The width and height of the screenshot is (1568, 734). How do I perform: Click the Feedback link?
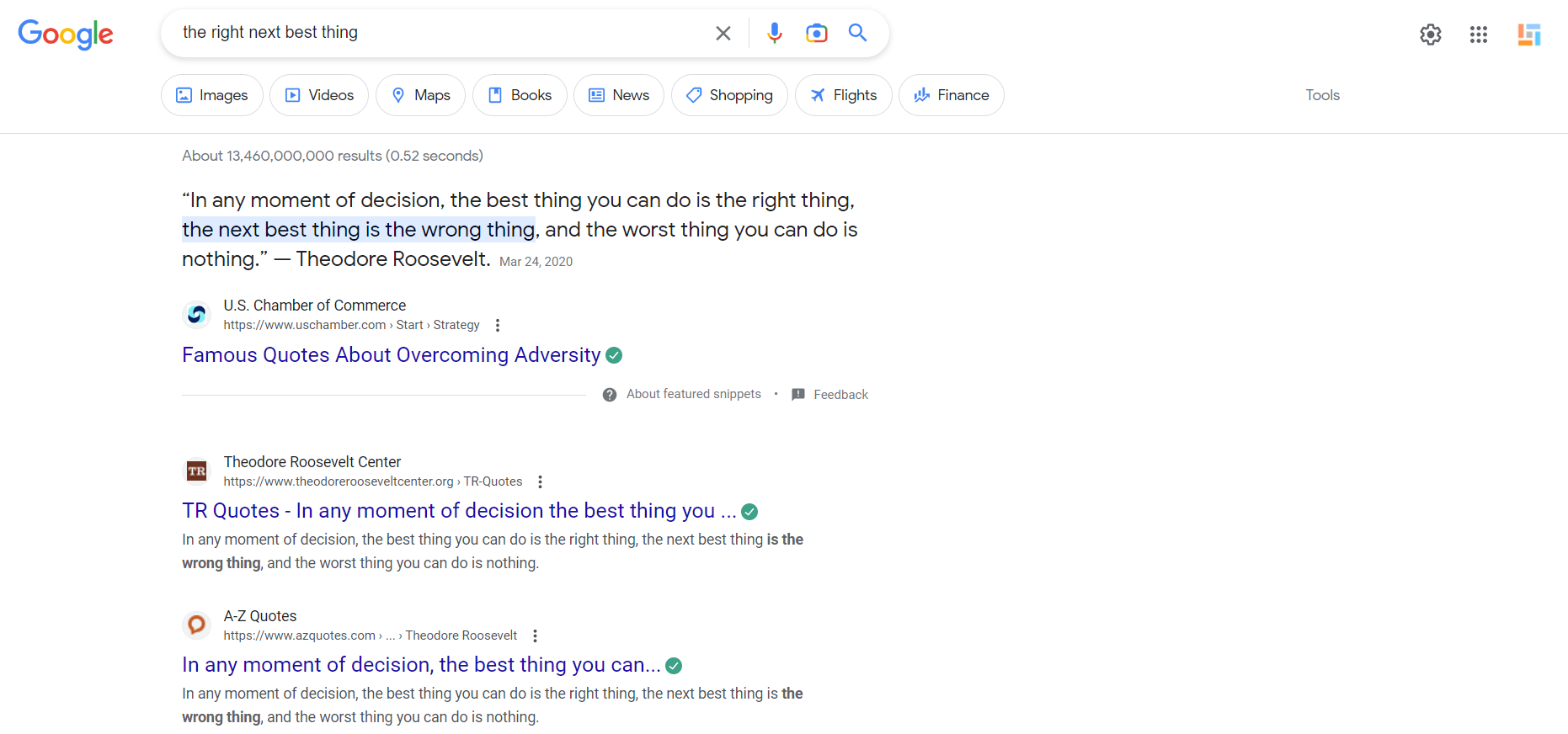point(840,395)
